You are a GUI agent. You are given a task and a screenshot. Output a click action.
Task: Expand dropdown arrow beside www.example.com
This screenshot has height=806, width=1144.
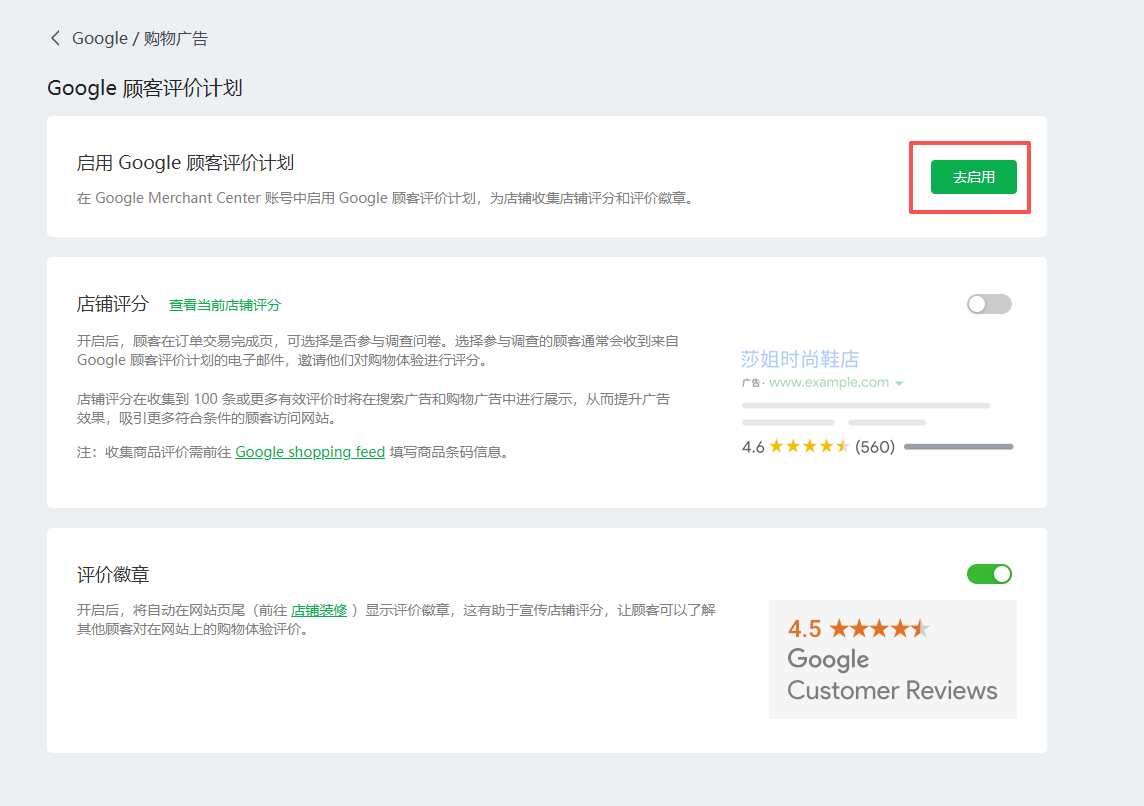click(899, 383)
